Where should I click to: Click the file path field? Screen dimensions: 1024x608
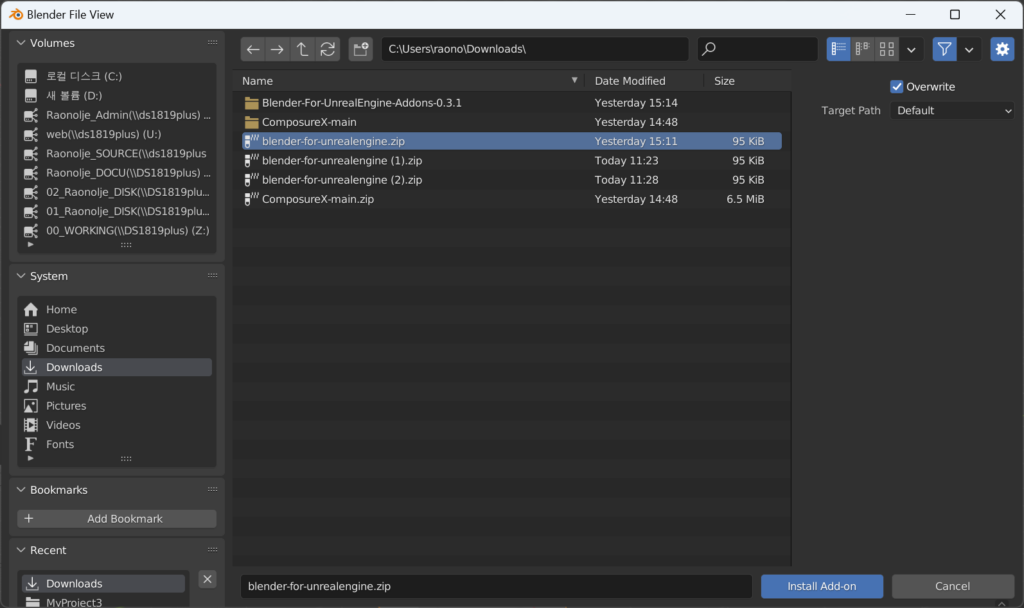point(535,49)
